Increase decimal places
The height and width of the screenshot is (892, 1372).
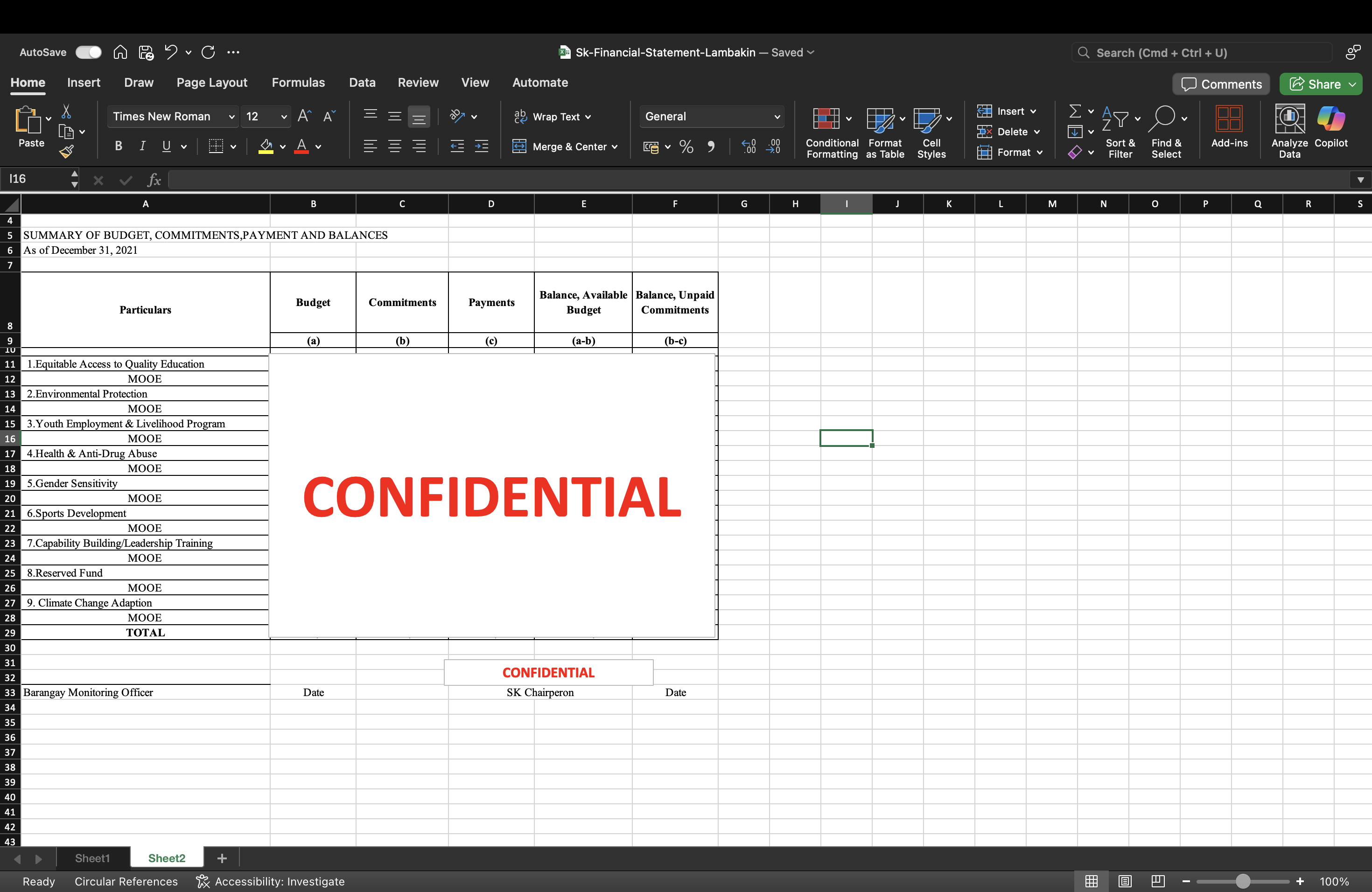749,147
